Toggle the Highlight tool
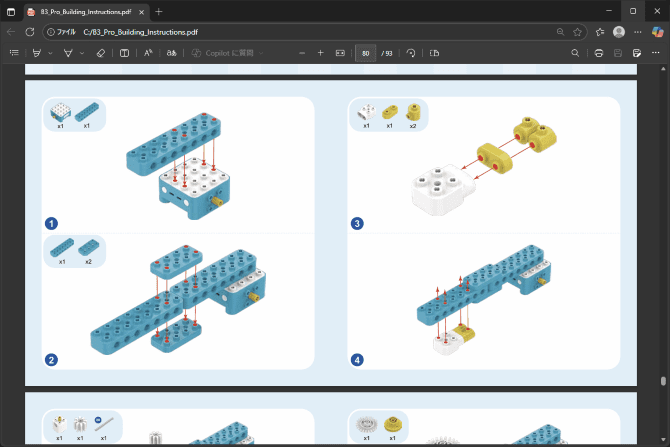This screenshot has height=447, width=670. [x=37, y=52]
